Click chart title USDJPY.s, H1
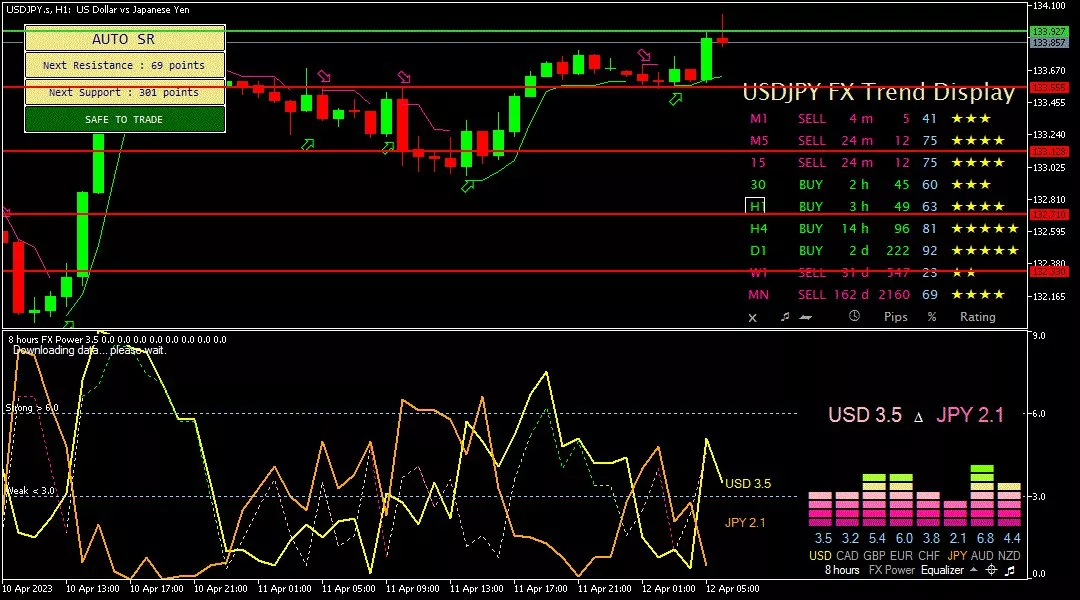This screenshot has height=600, width=1080. tap(98, 10)
